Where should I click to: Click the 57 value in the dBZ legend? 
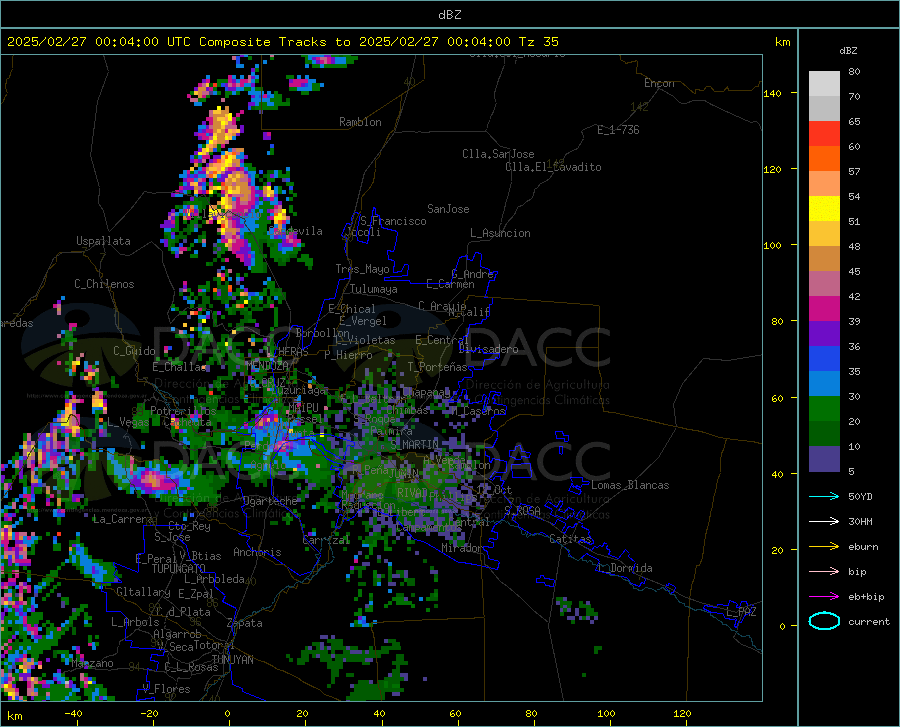854,172
